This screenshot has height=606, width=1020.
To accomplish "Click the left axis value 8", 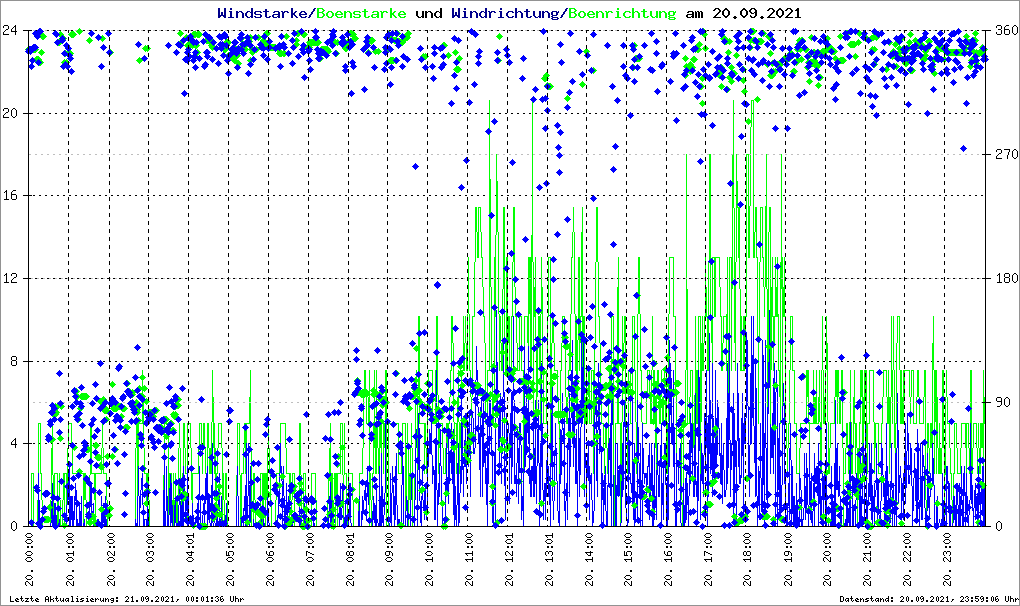I will [x=13, y=361].
